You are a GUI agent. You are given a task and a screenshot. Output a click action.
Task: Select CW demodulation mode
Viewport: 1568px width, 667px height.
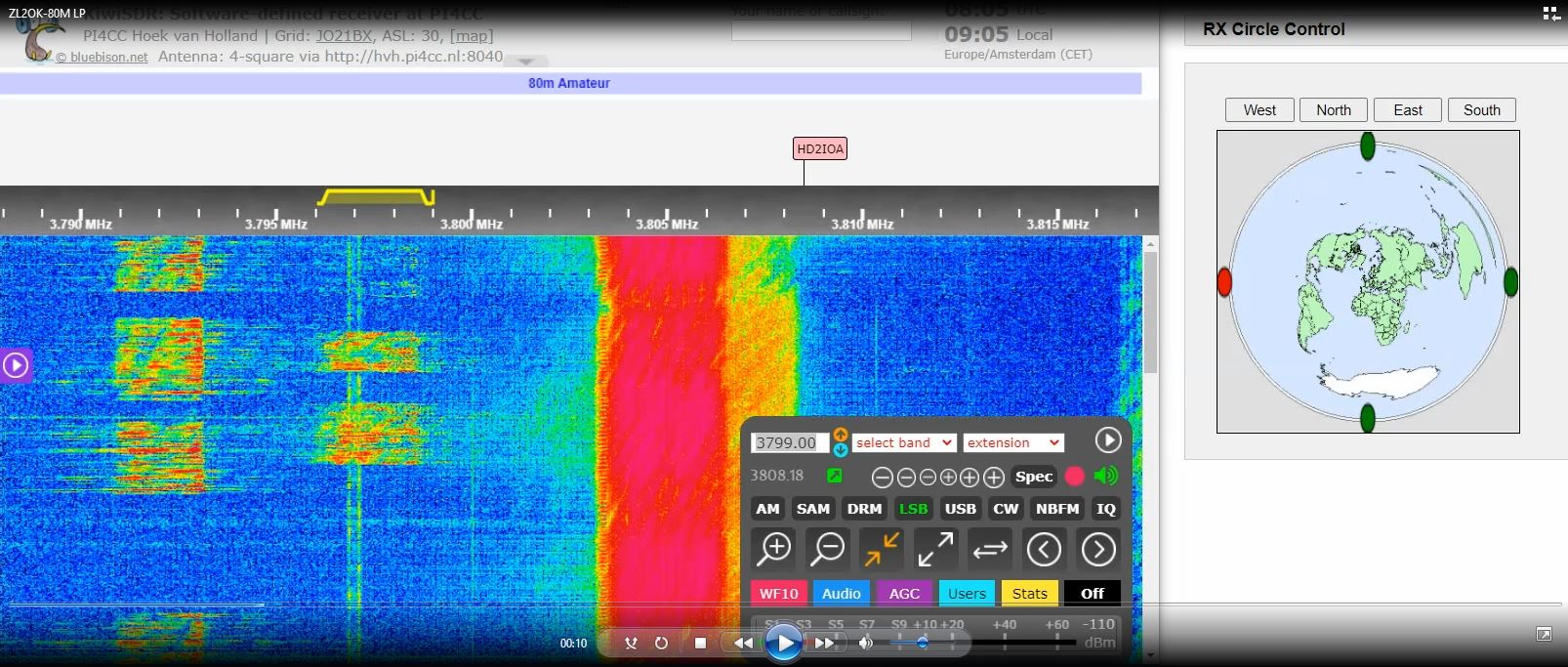pyautogui.click(x=1006, y=509)
